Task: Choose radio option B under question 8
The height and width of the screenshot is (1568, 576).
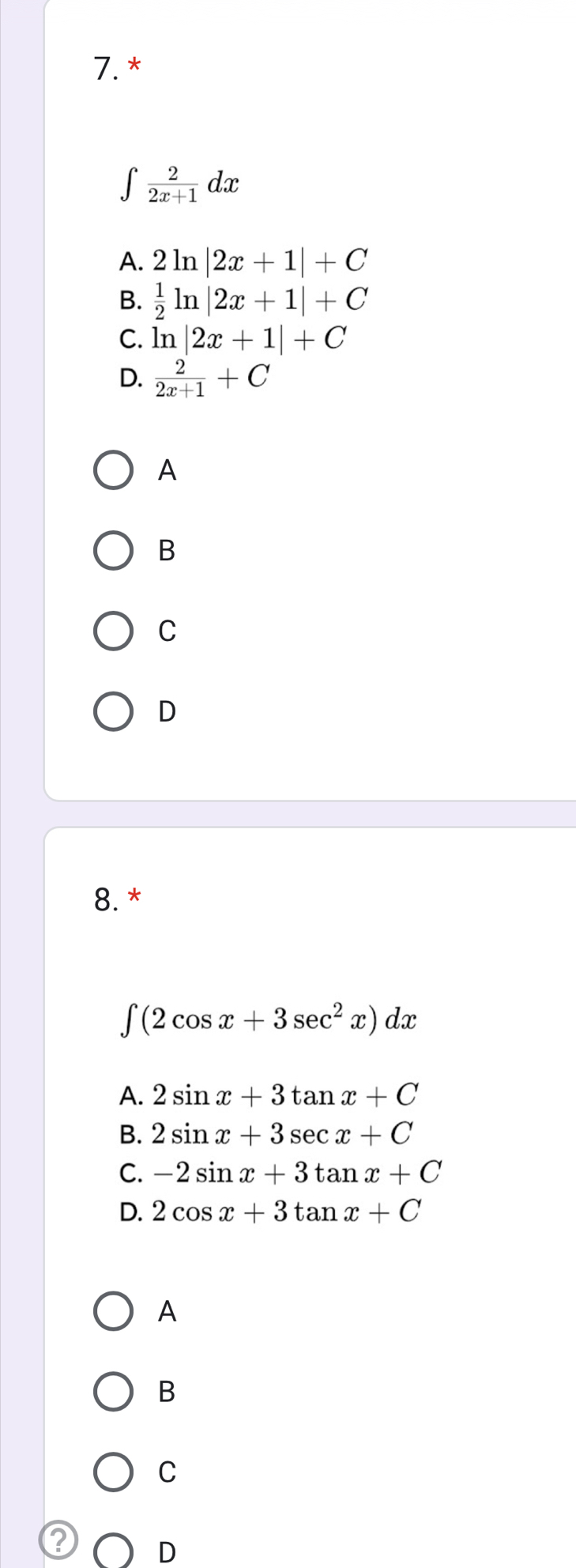Action: [114, 1392]
